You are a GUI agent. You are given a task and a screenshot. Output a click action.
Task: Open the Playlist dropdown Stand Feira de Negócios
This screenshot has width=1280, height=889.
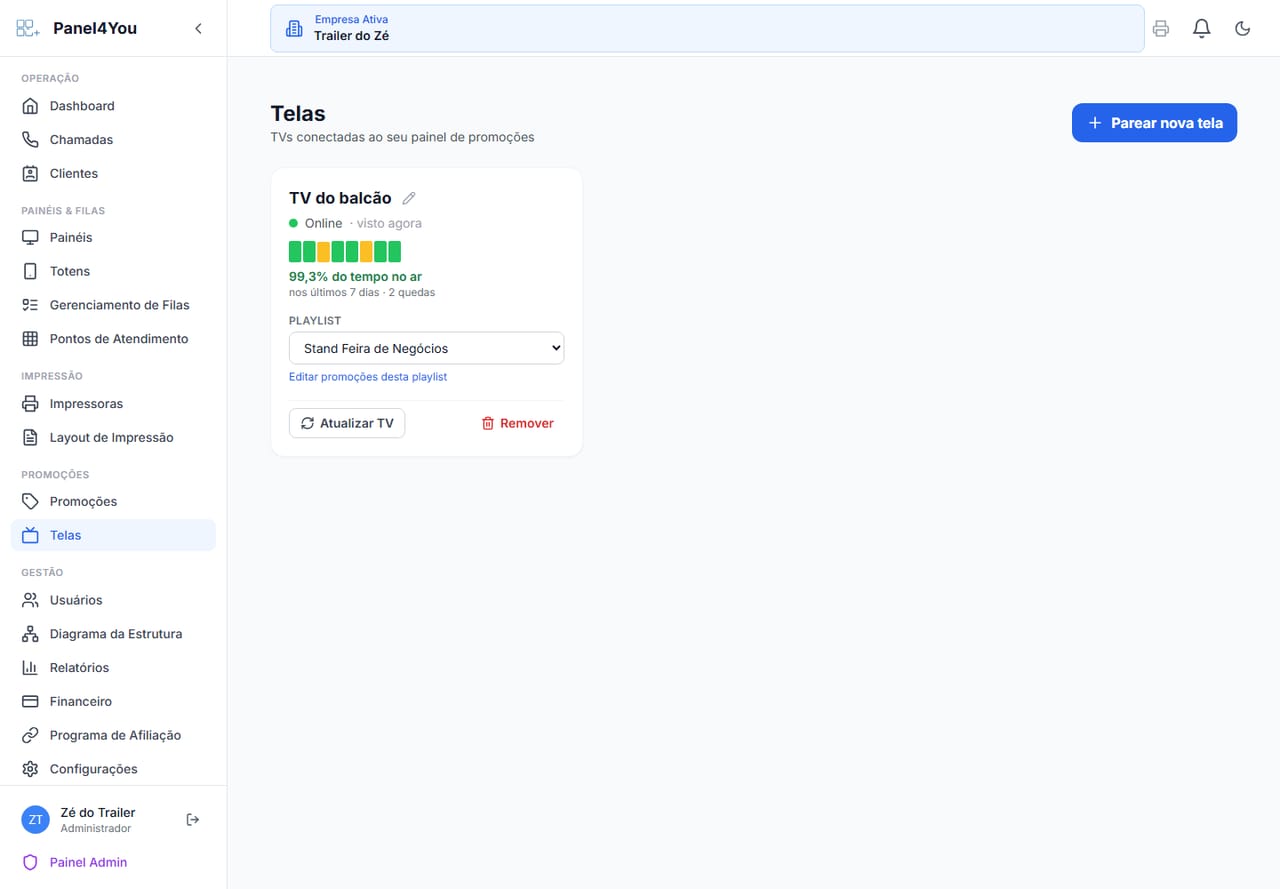point(426,348)
